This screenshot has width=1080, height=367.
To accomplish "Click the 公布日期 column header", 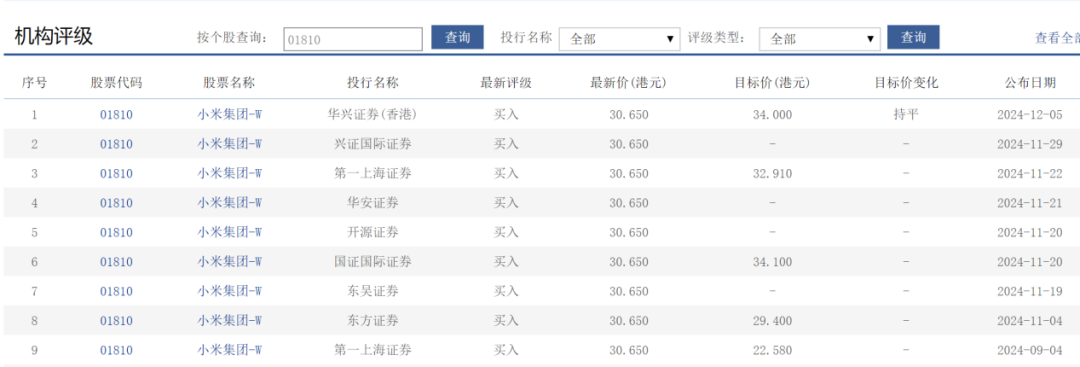I will tap(1030, 83).
